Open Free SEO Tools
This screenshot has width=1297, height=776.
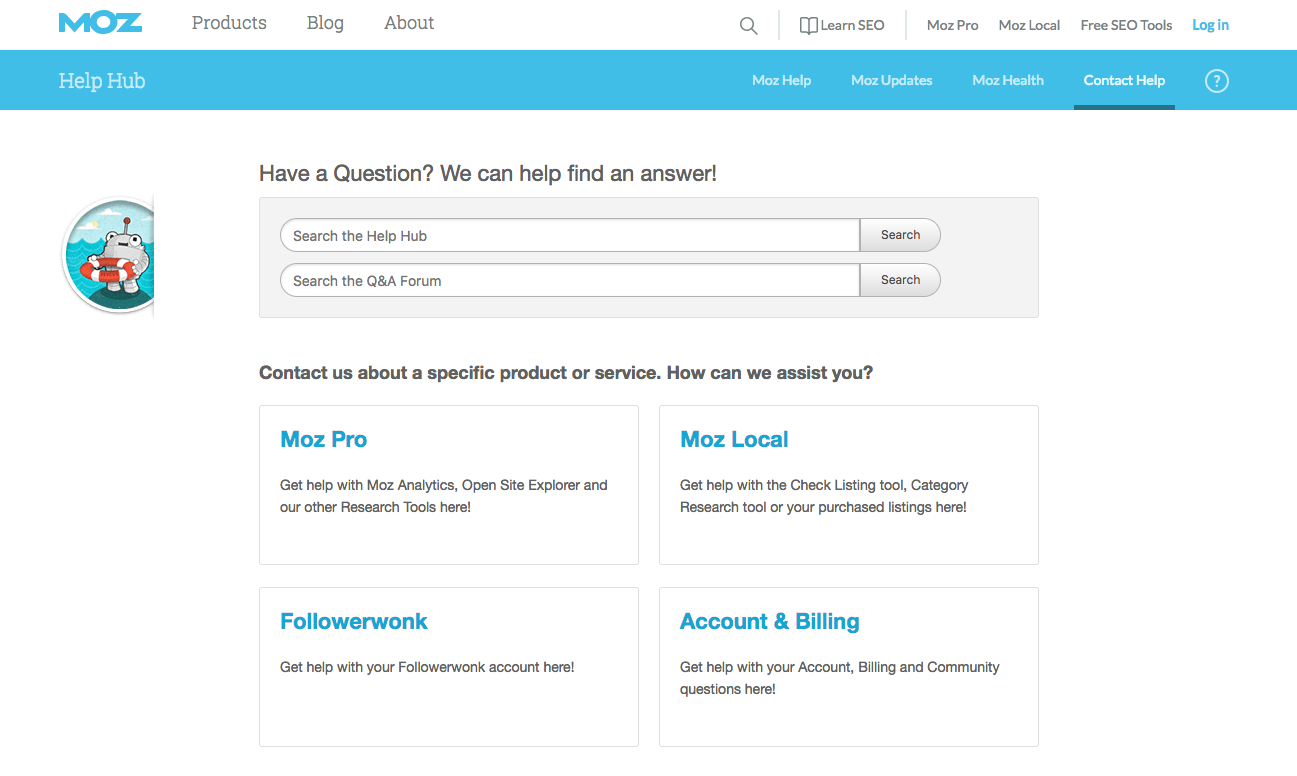[1126, 25]
